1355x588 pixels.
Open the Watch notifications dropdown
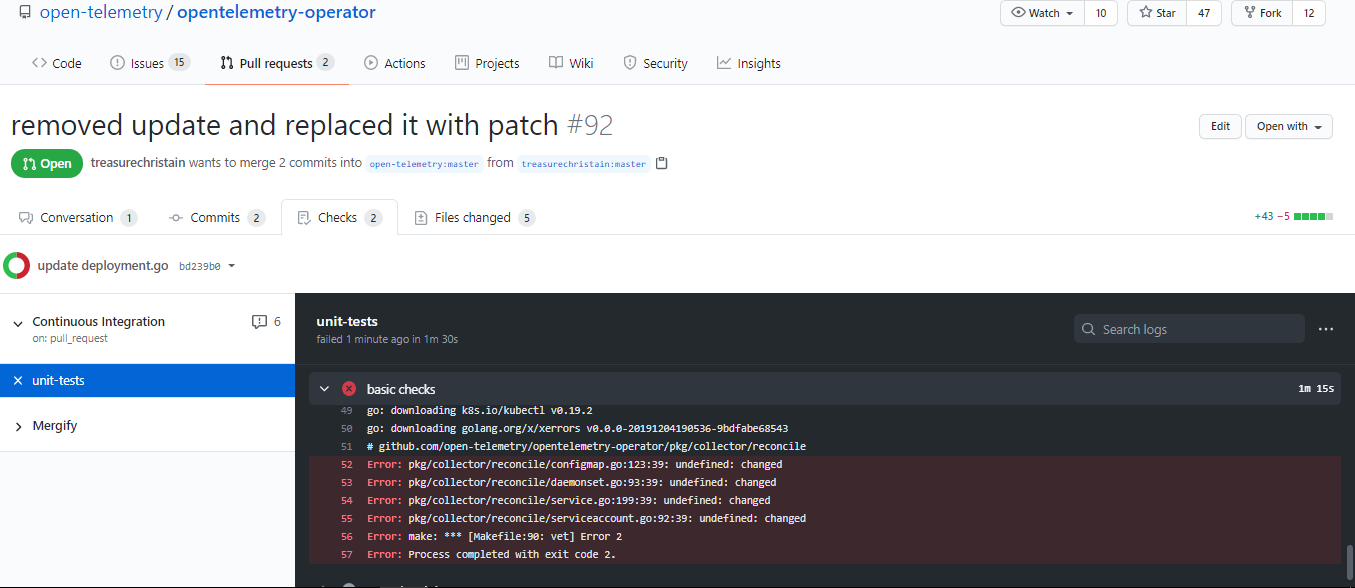pyautogui.click(x=1042, y=13)
